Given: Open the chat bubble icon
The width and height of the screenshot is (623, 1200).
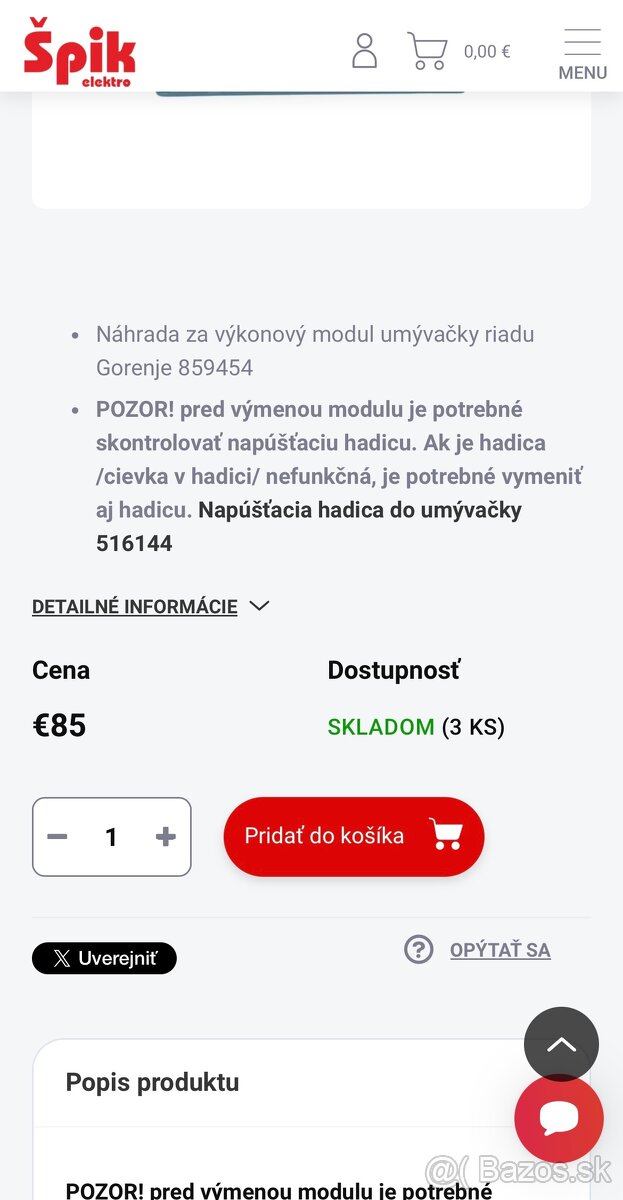Looking at the screenshot, I should click(x=559, y=1118).
